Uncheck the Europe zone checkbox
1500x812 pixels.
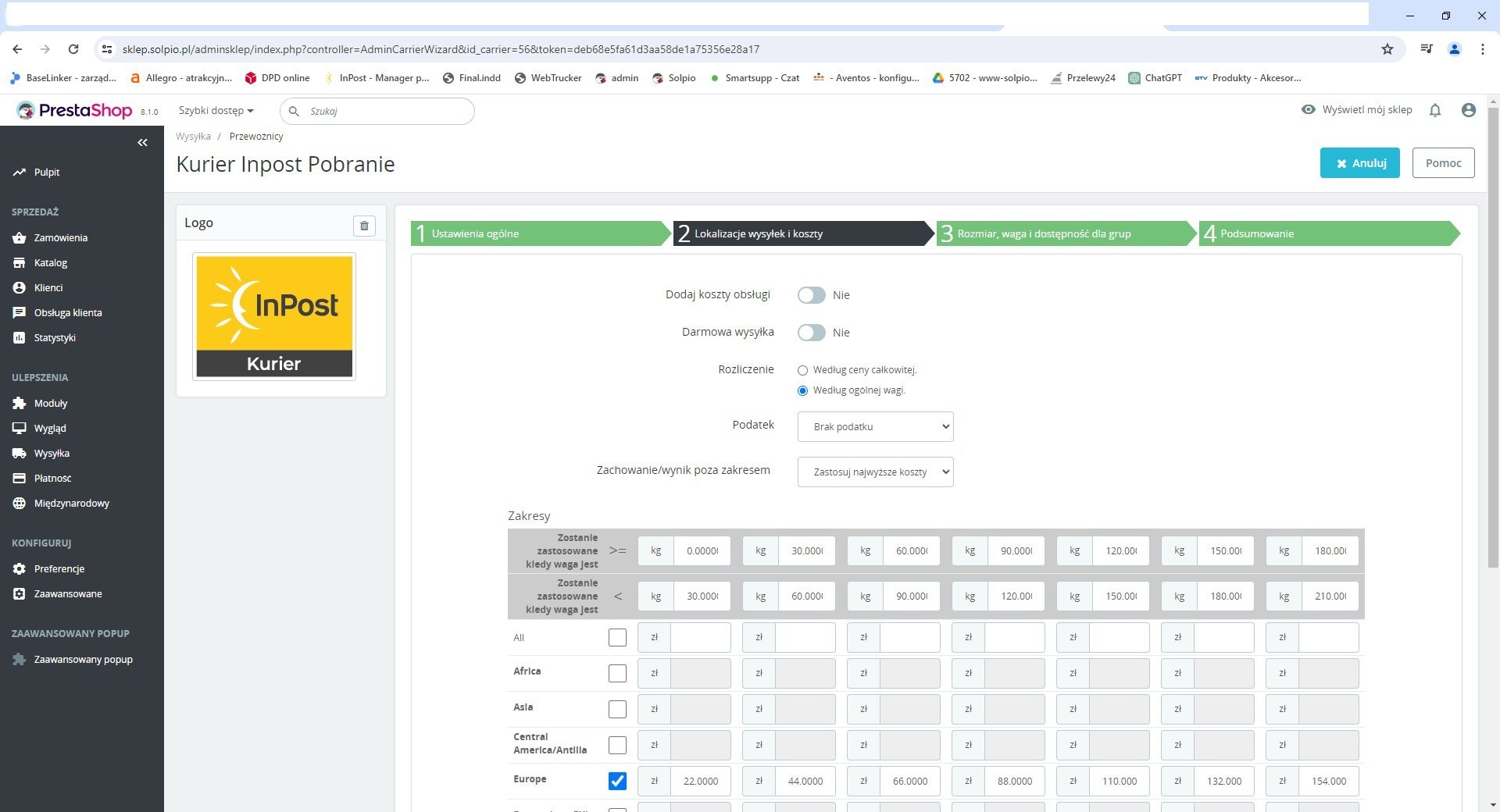pyautogui.click(x=617, y=781)
